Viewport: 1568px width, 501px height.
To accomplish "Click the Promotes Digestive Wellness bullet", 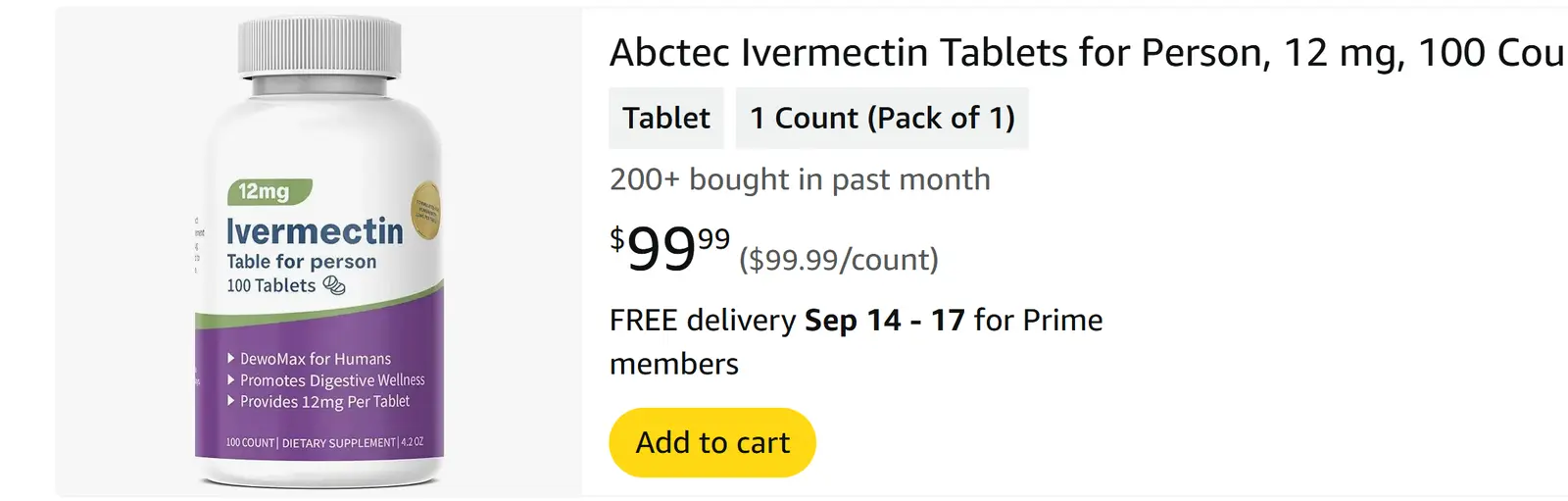I will (x=331, y=380).
